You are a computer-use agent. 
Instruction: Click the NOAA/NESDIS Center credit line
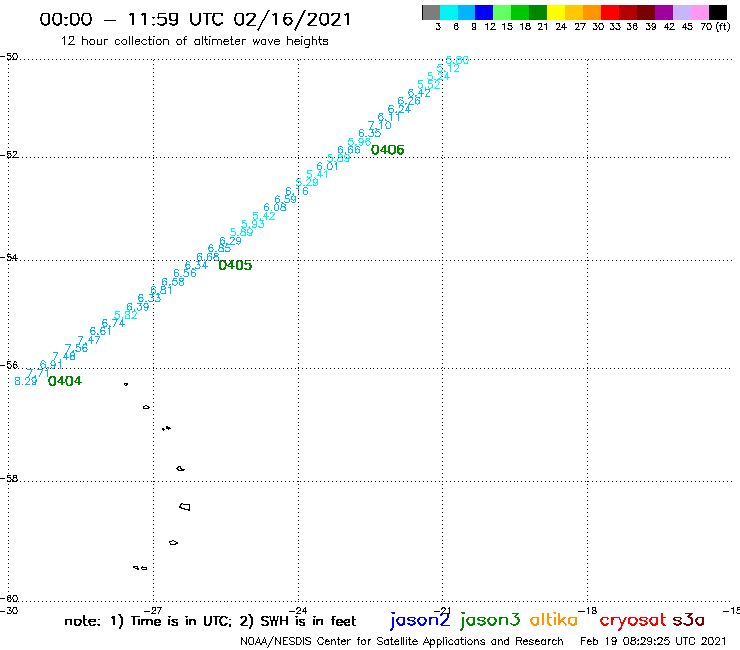tap(402, 641)
